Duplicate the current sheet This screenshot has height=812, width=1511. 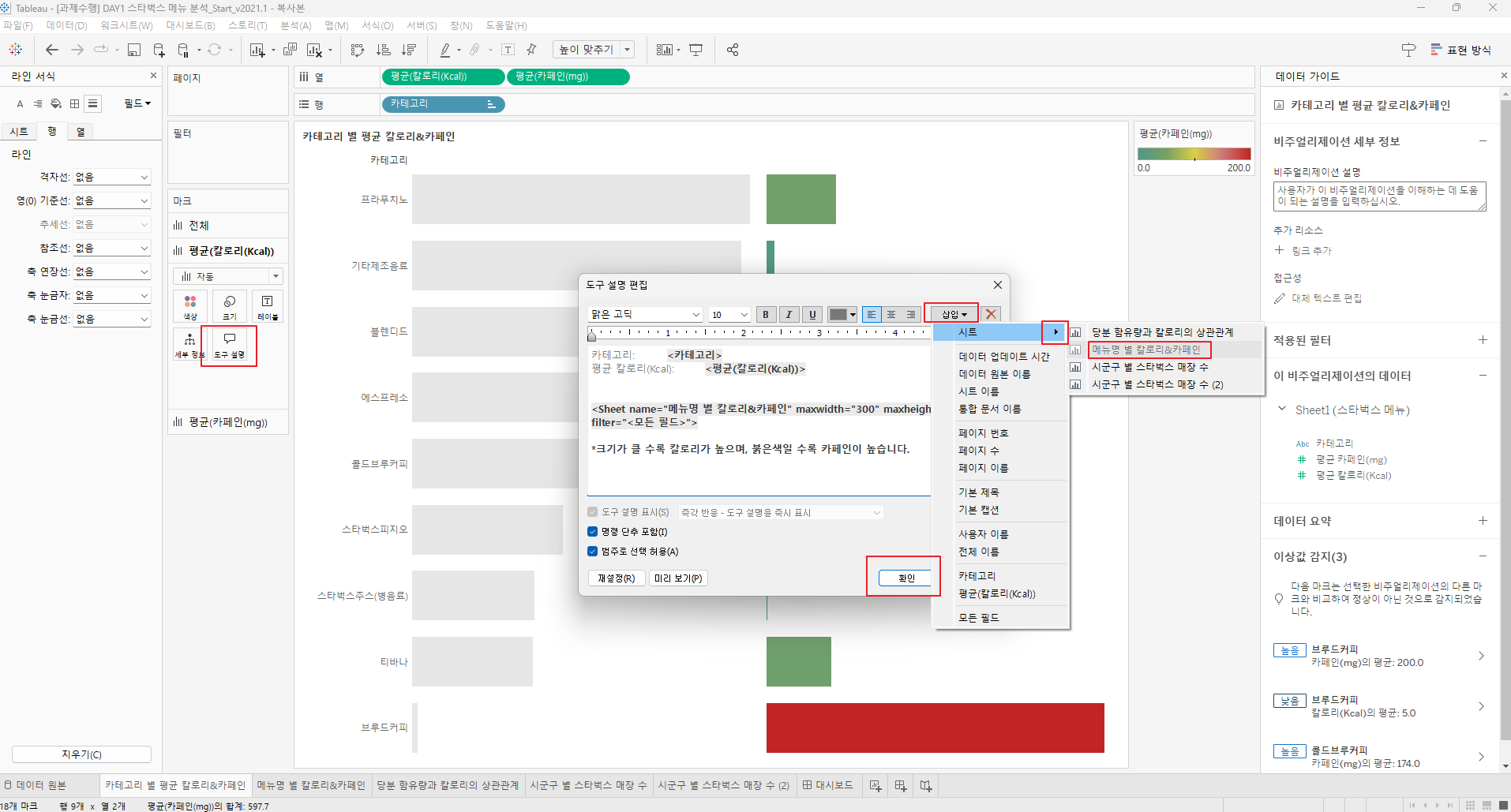click(290, 50)
